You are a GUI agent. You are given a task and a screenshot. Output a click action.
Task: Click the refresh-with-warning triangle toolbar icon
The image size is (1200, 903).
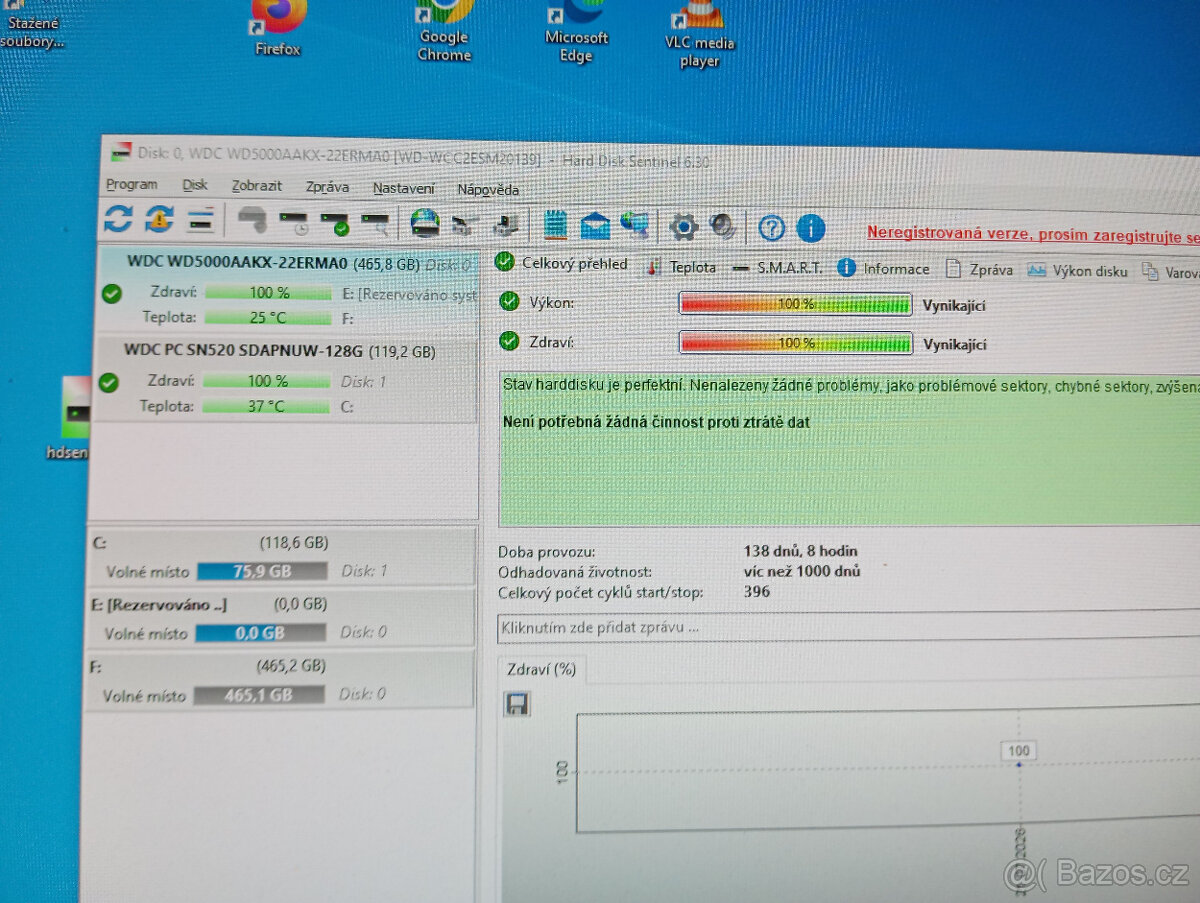(159, 218)
